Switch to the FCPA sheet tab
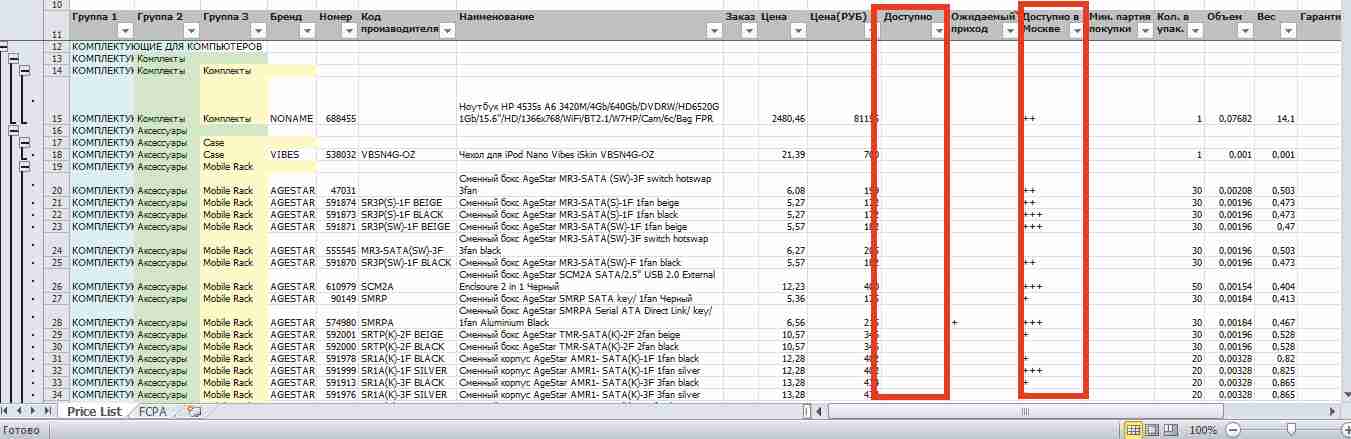1351x439 pixels. pos(153,411)
